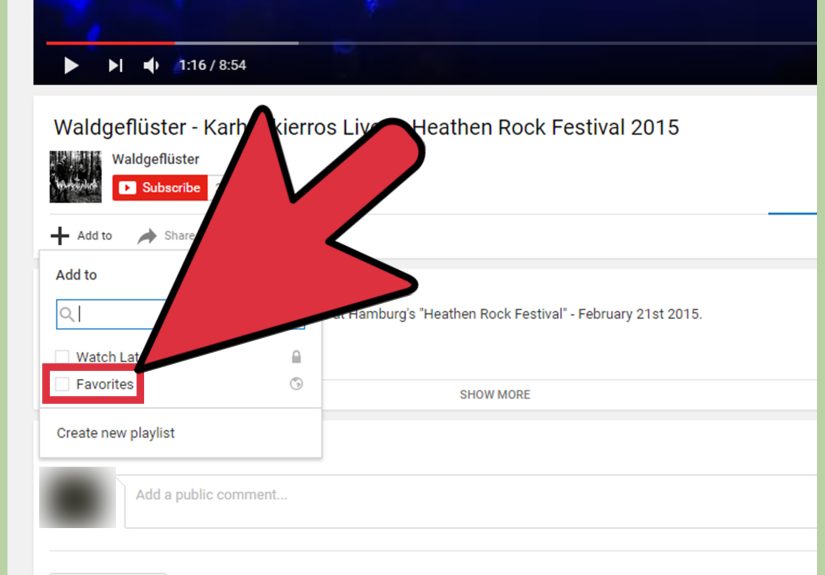Click the Favorites playlist label
The width and height of the screenshot is (825, 575).
pyautogui.click(x=105, y=384)
